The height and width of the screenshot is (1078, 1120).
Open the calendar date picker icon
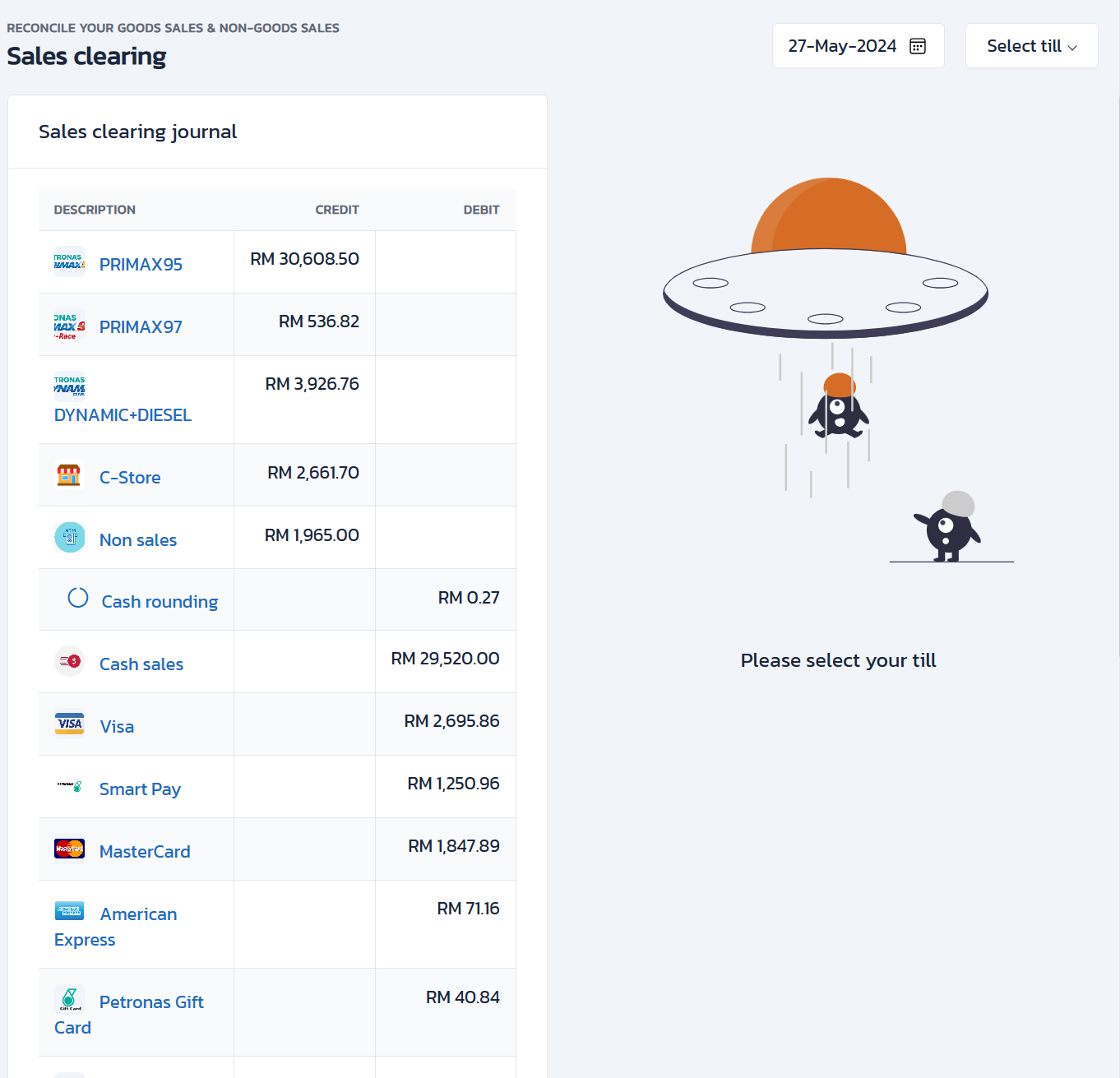click(918, 46)
